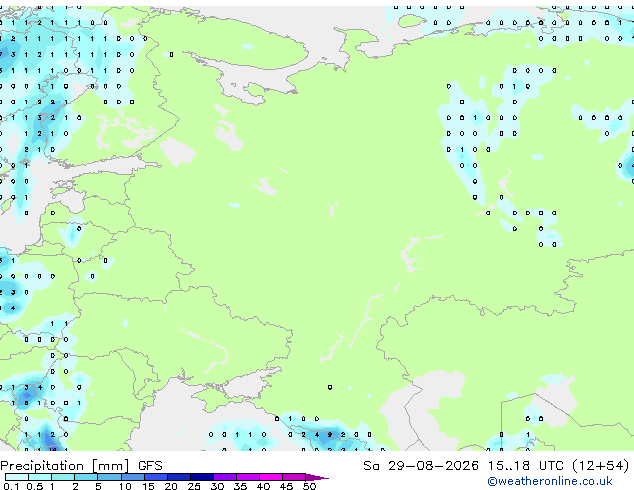The height and width of the screenshot is (490, 634).
Task: Select the 2–5 mm legend color swatch
Action: (86, 477)
